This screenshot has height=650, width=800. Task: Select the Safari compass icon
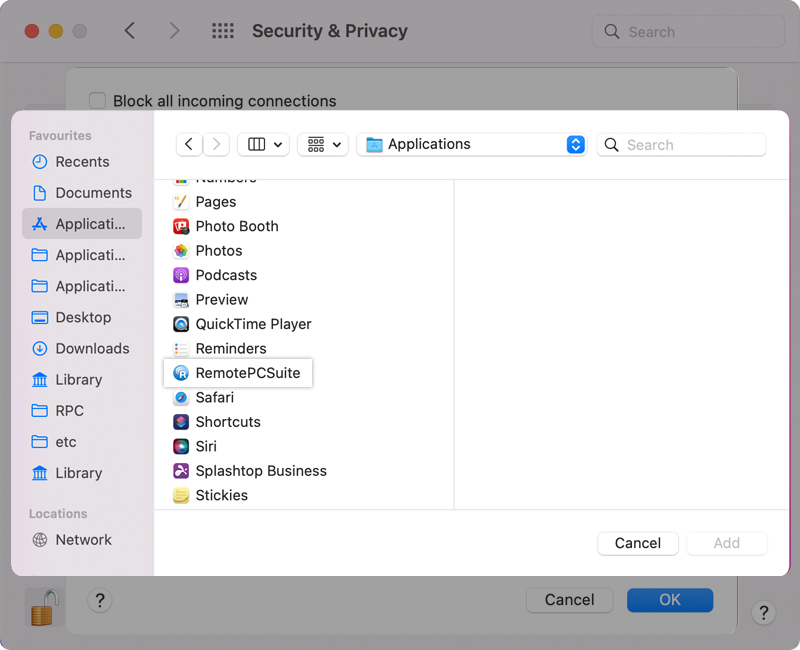tap(181, 397)
